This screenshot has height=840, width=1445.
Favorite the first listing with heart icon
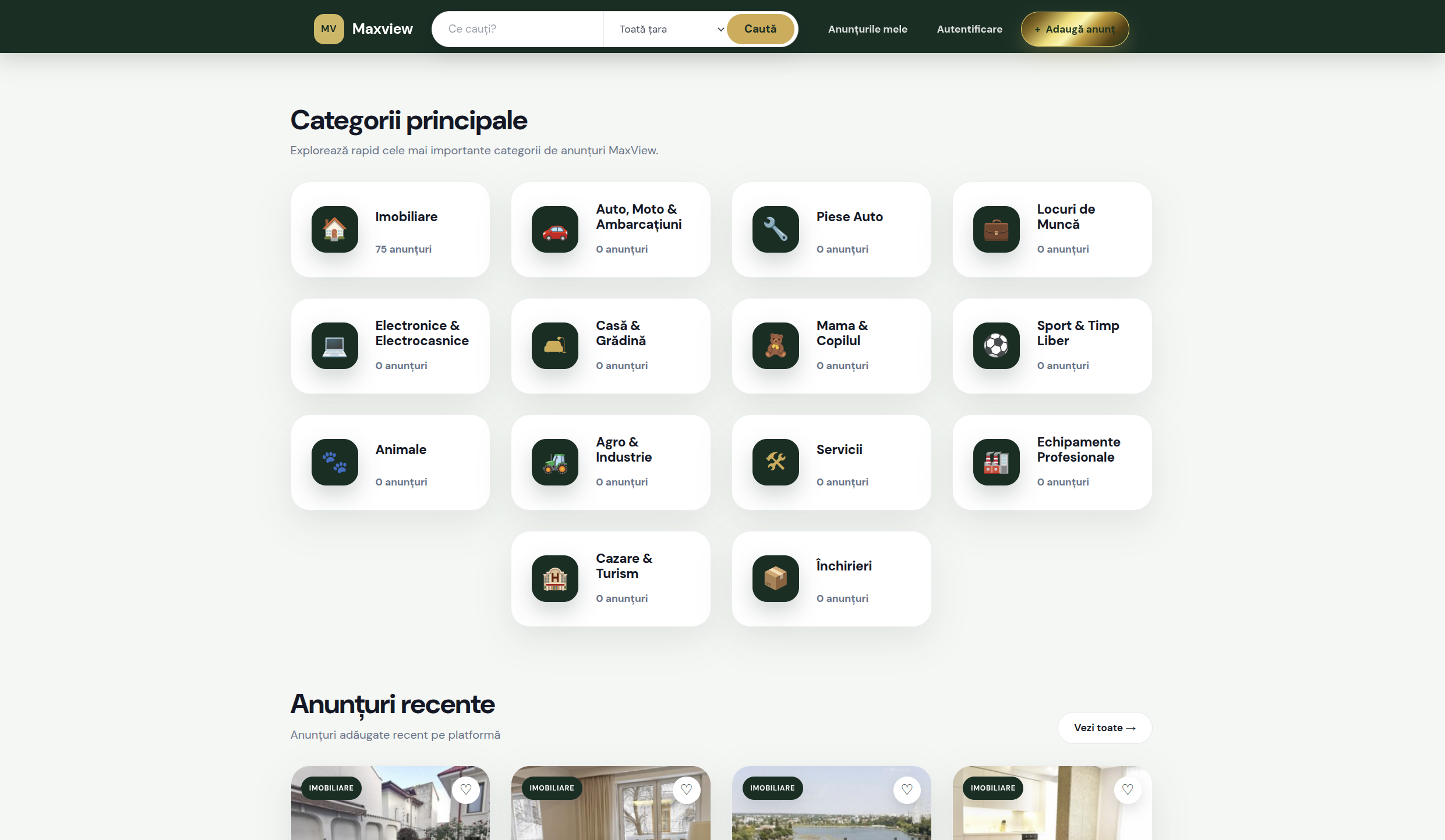coord(465,789)
